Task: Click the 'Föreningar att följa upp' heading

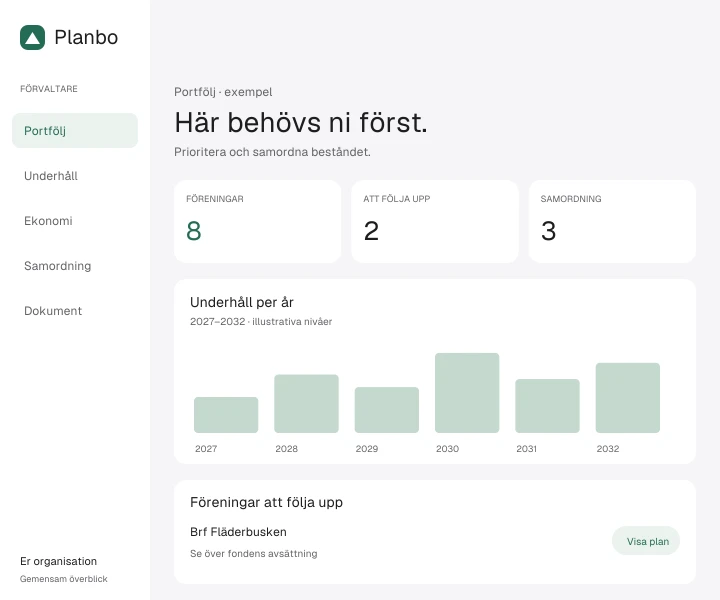Action: tap(266, 502)
